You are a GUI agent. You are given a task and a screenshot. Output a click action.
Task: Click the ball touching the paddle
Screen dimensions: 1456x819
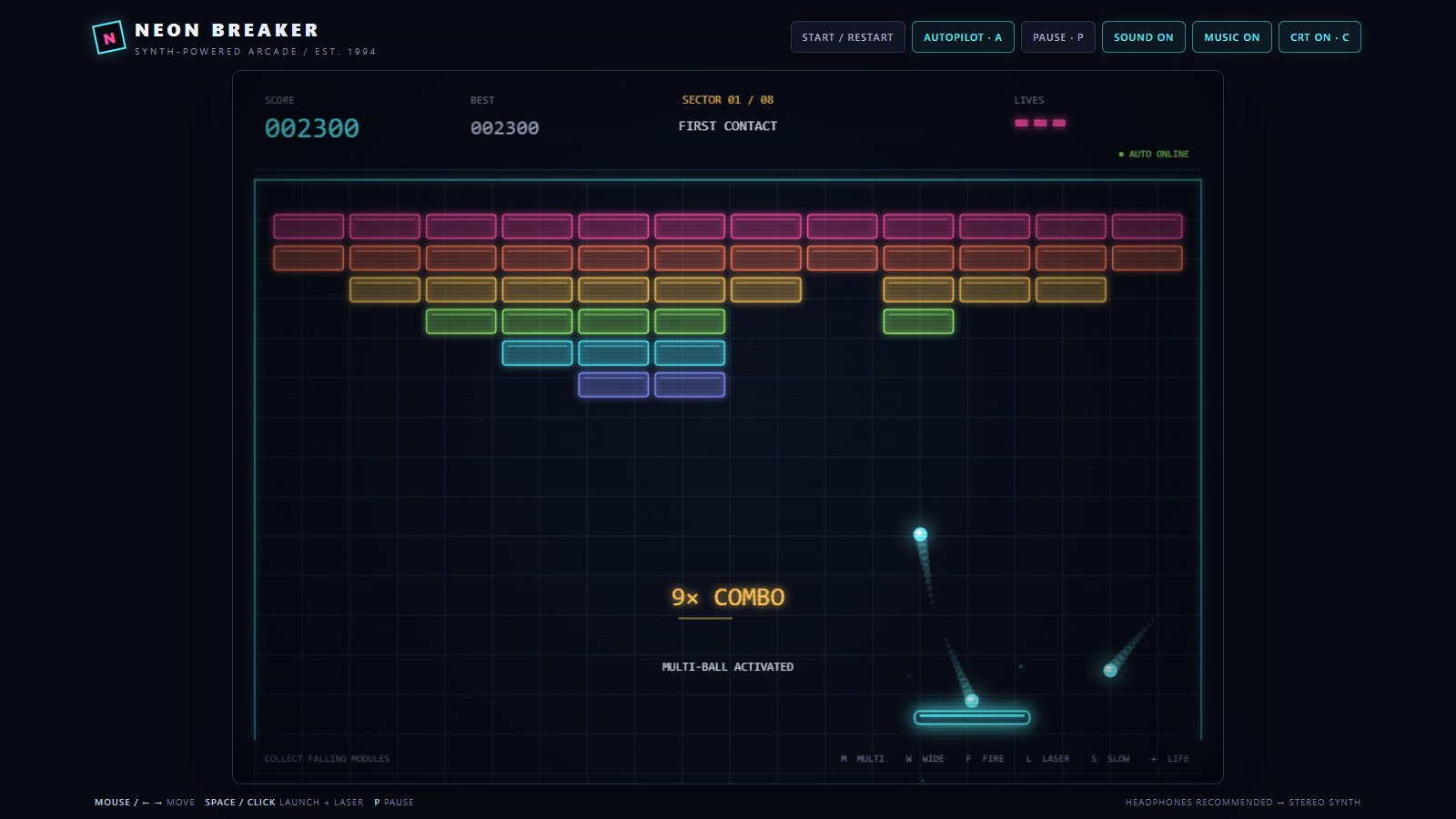click(971, 701)
